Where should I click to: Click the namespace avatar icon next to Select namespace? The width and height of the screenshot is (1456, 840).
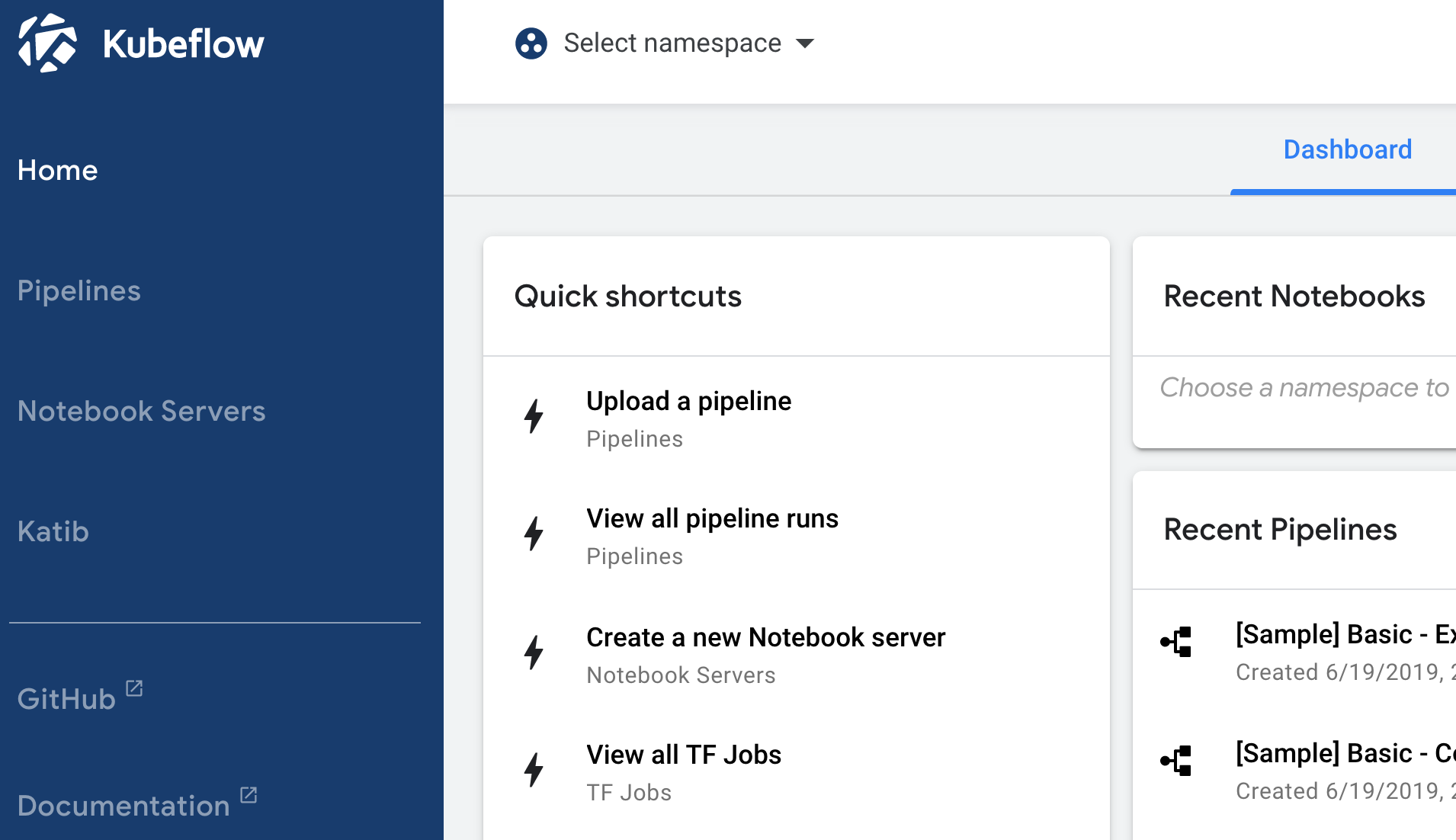click(x=532, y=43)
